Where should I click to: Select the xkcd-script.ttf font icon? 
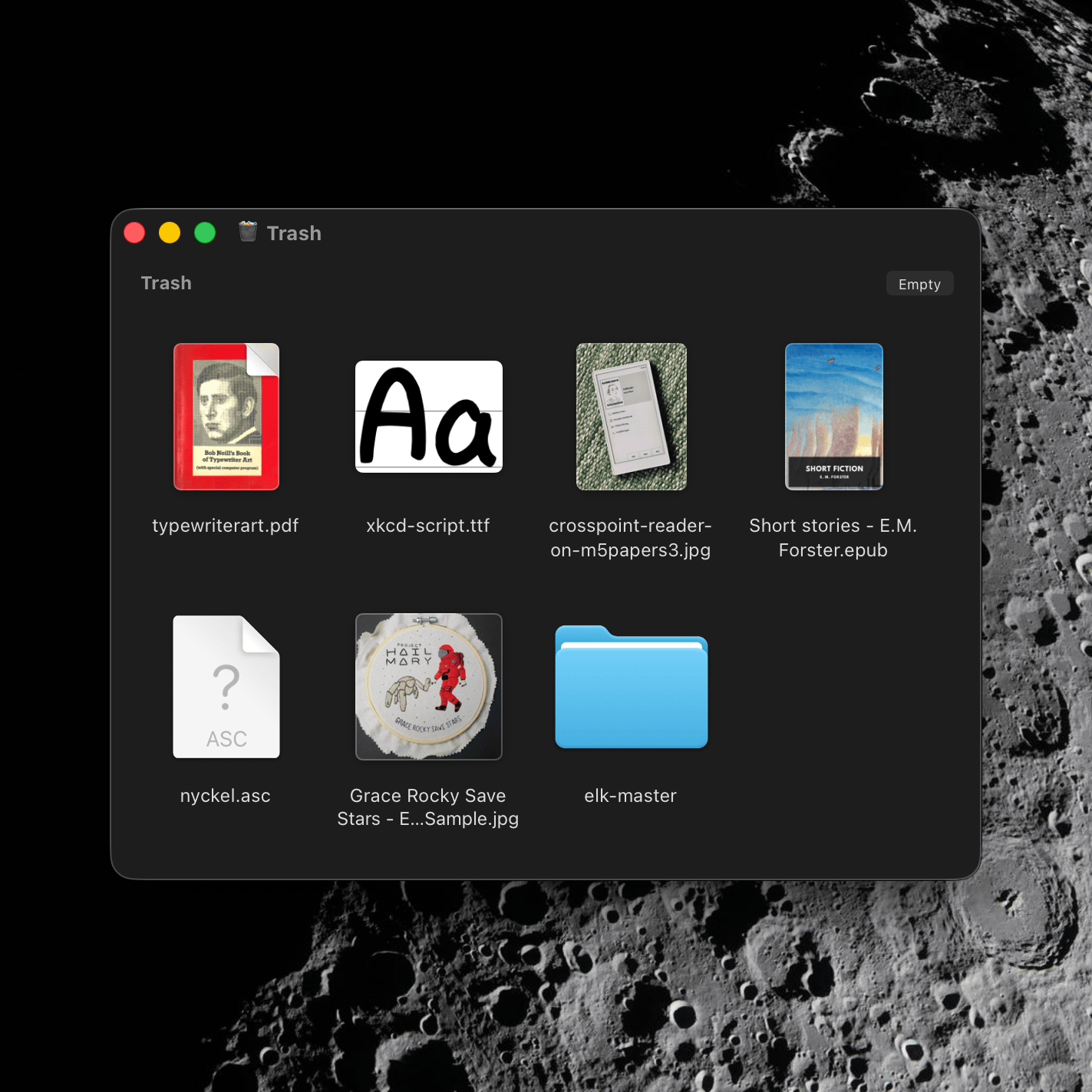point(428,417)
